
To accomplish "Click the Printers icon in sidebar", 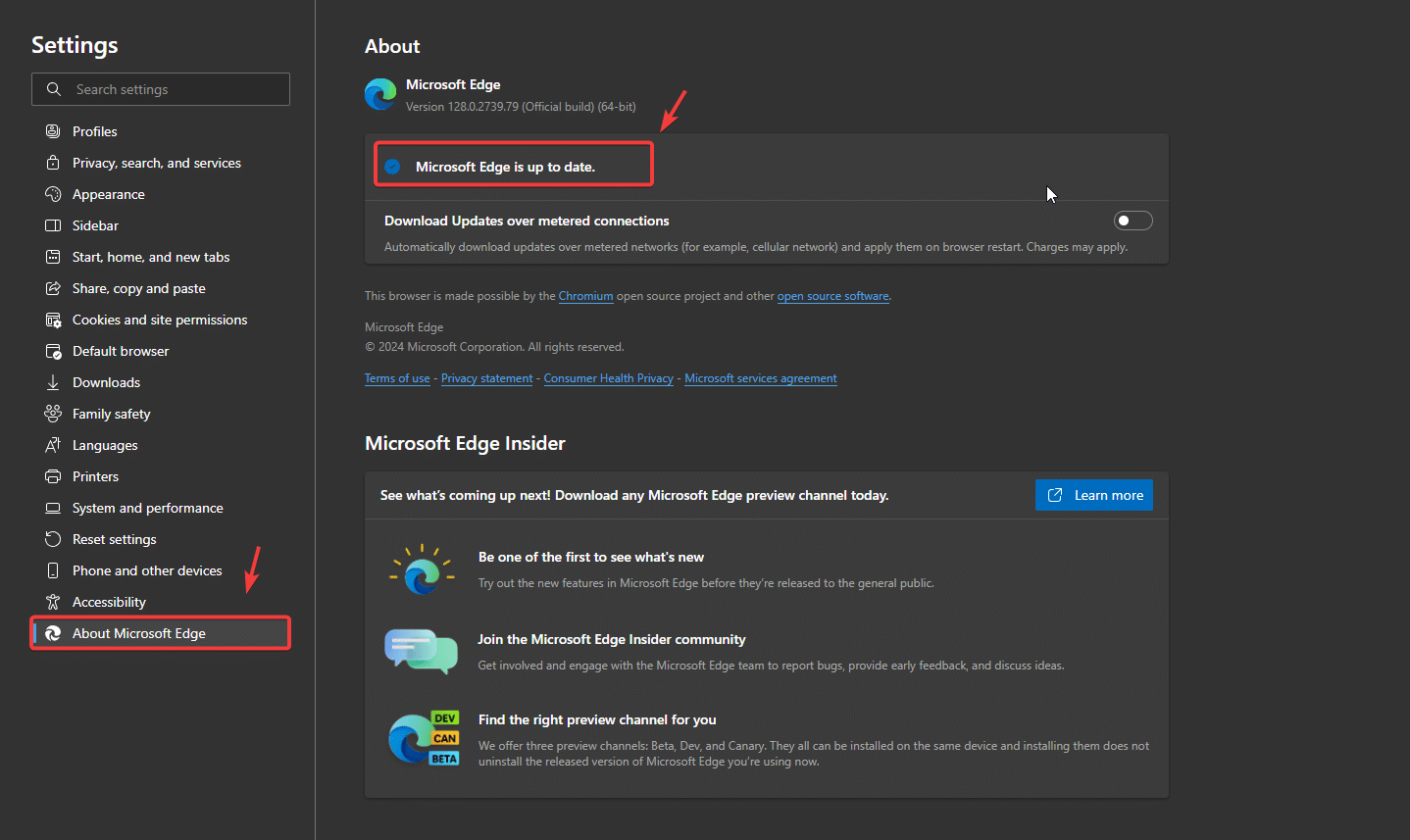I will pyautogui.click(x=53, y=476).
